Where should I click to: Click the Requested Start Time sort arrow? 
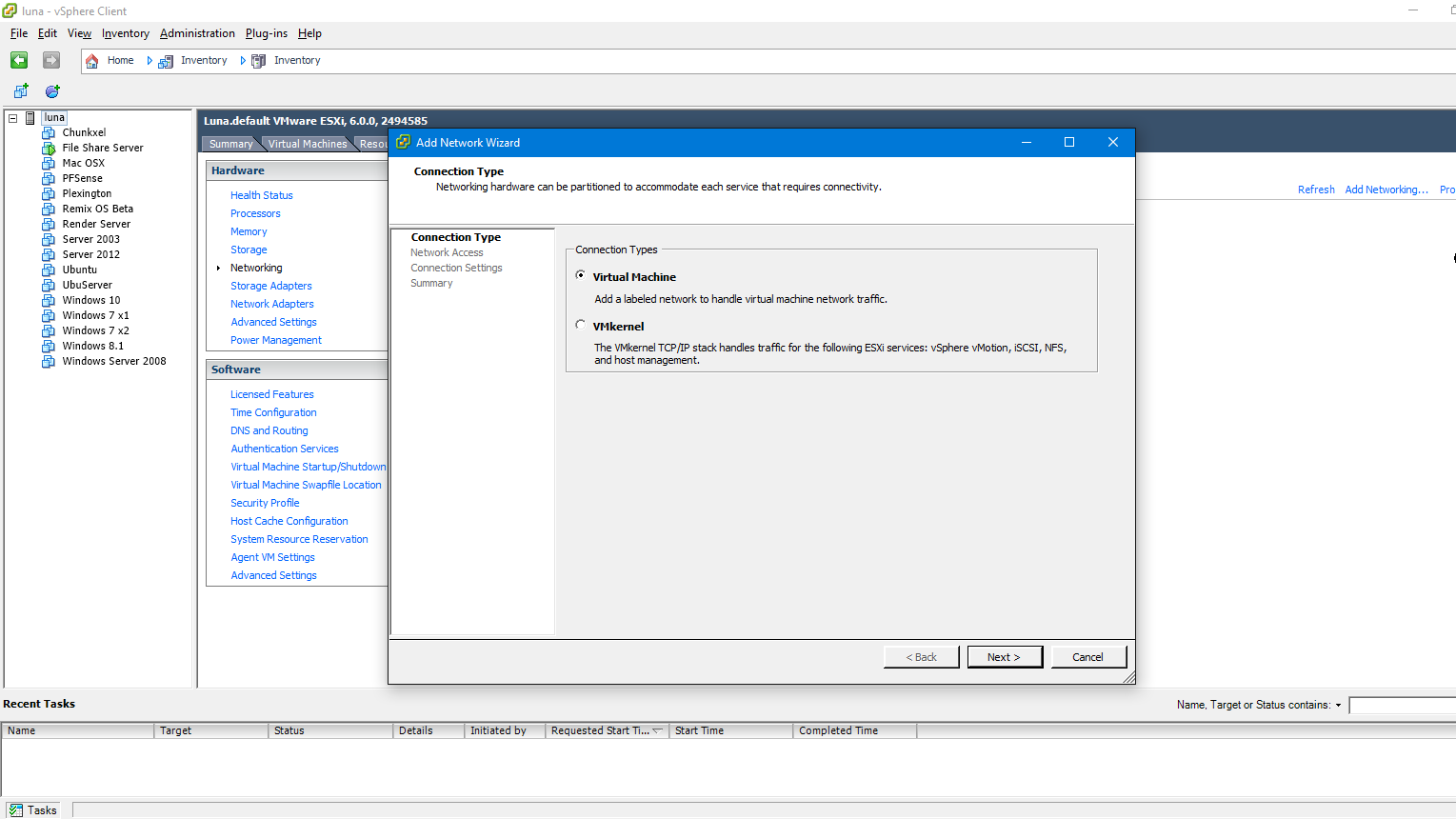[657, 730]
